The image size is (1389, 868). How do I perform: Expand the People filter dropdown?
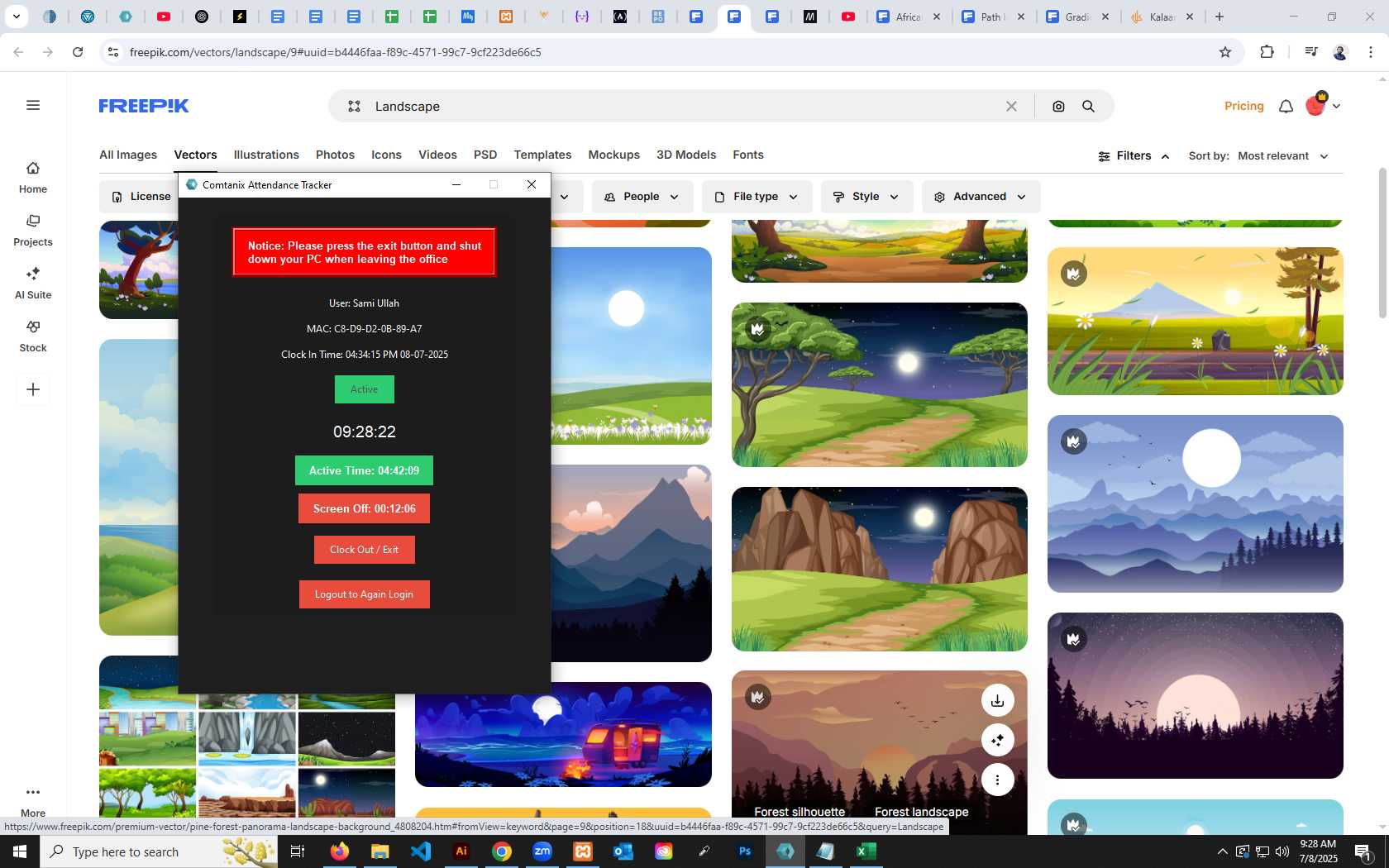[x=642, y=197]
